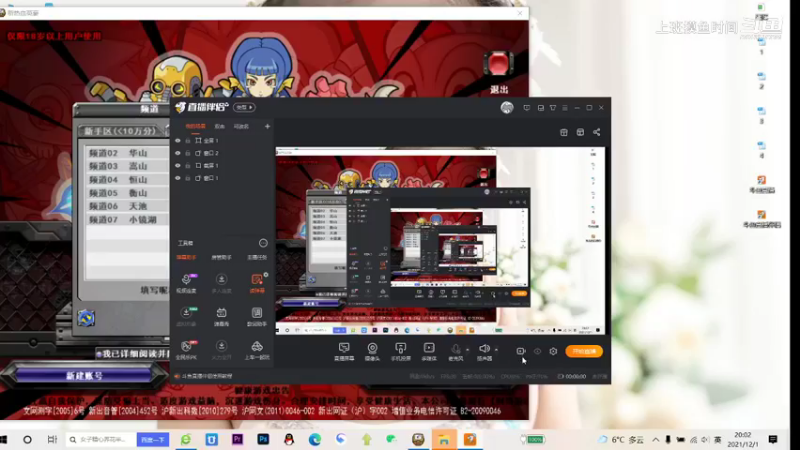Open the PK battle tool with HOT badge
800x450 pixels.
[x=186, y=350]
